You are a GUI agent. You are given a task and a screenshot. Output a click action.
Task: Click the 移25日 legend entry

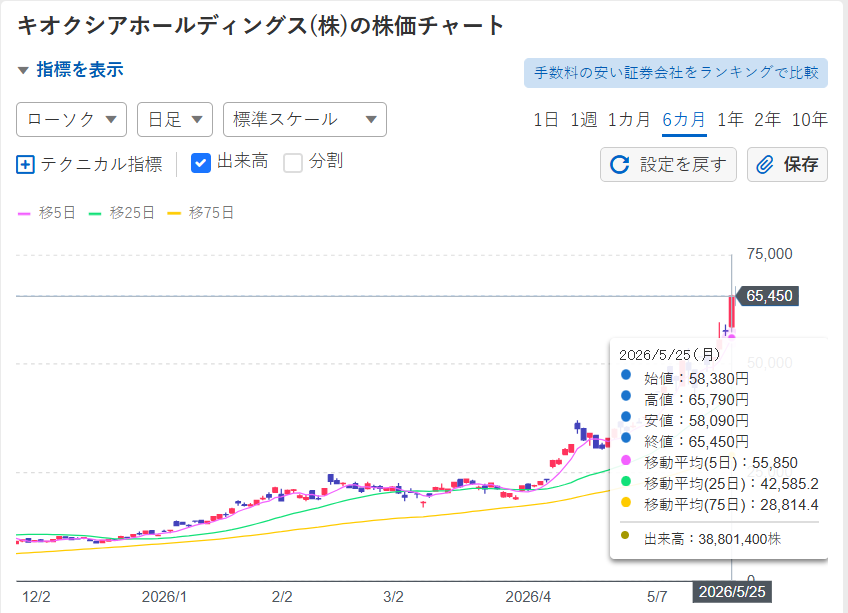pos(122,213)
